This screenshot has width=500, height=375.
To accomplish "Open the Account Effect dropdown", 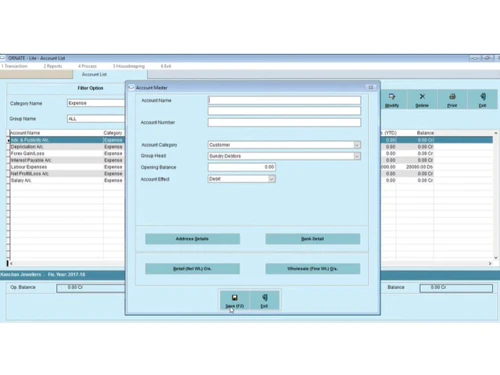I will tap(272, 179).
